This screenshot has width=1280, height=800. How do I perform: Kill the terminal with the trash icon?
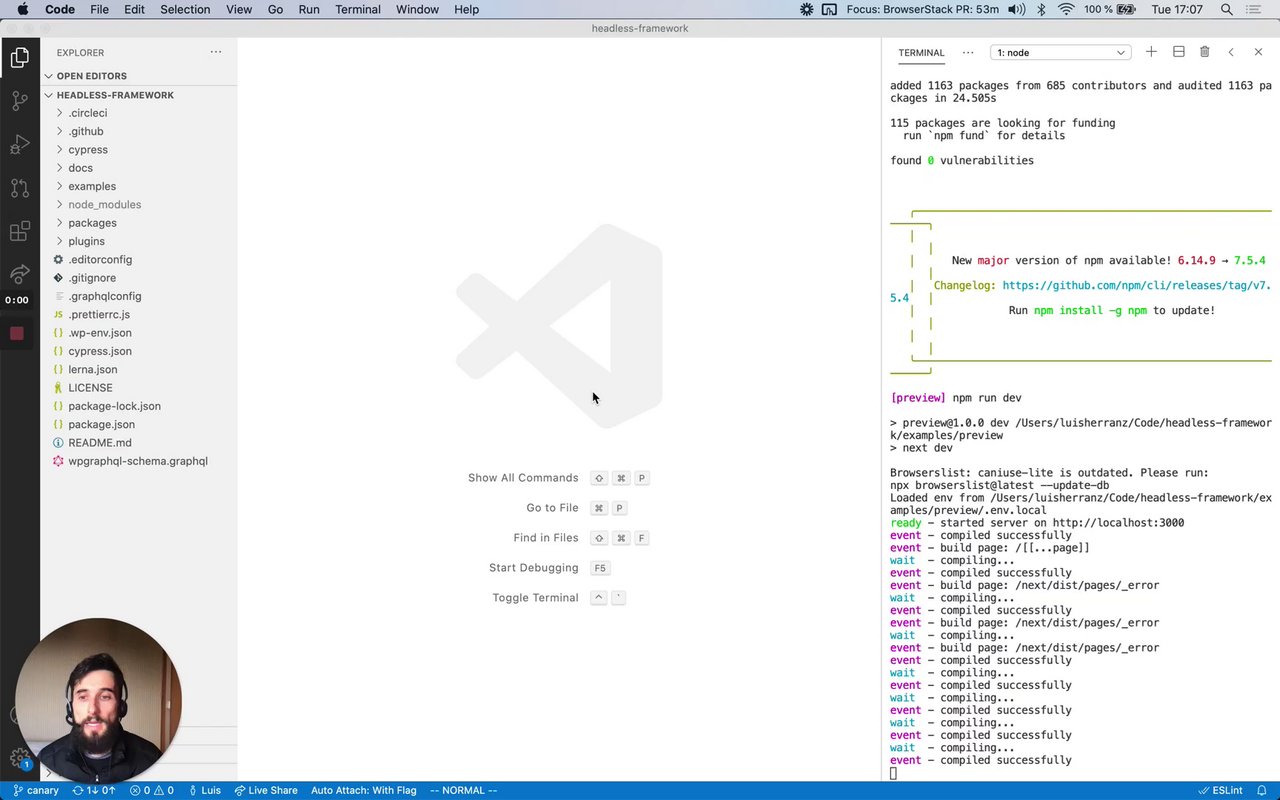pyautogui.click(x=1204, y=52)
